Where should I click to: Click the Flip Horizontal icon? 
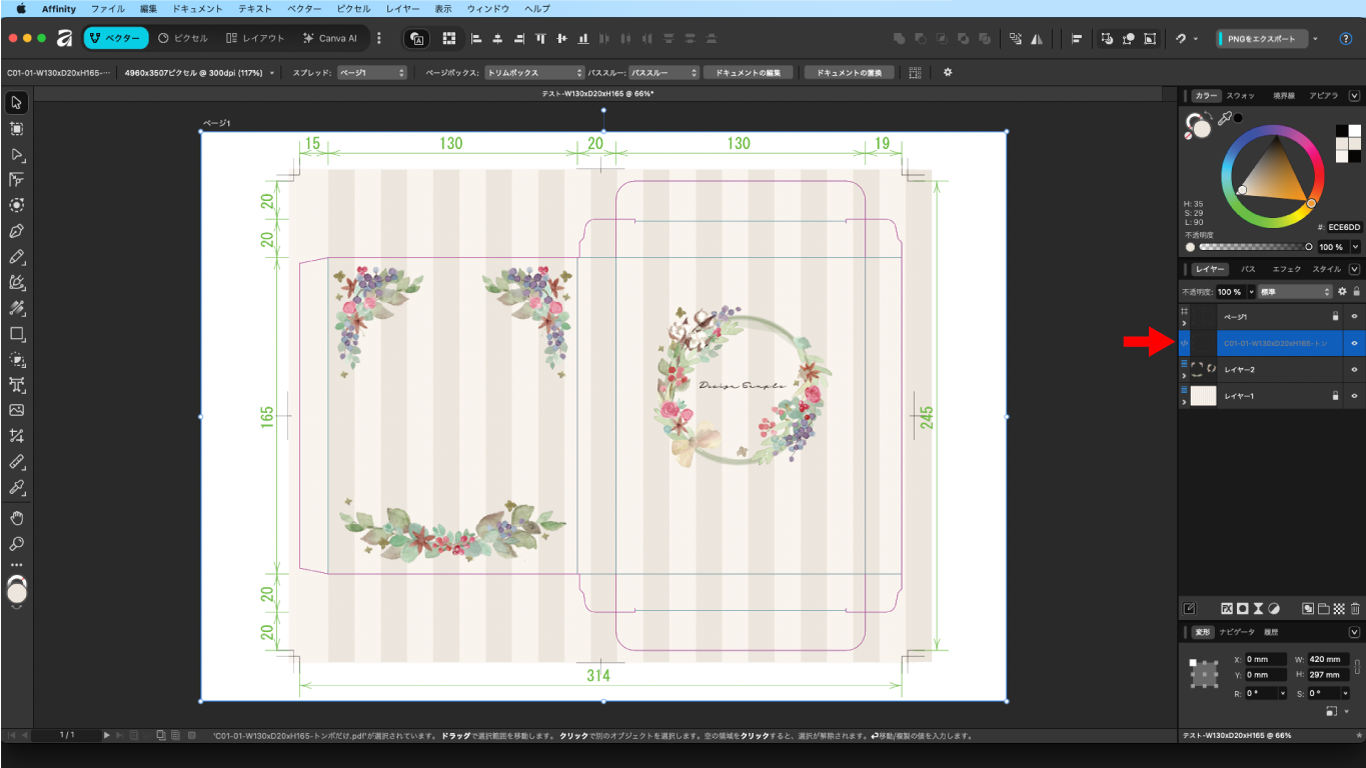(1037, 38)
